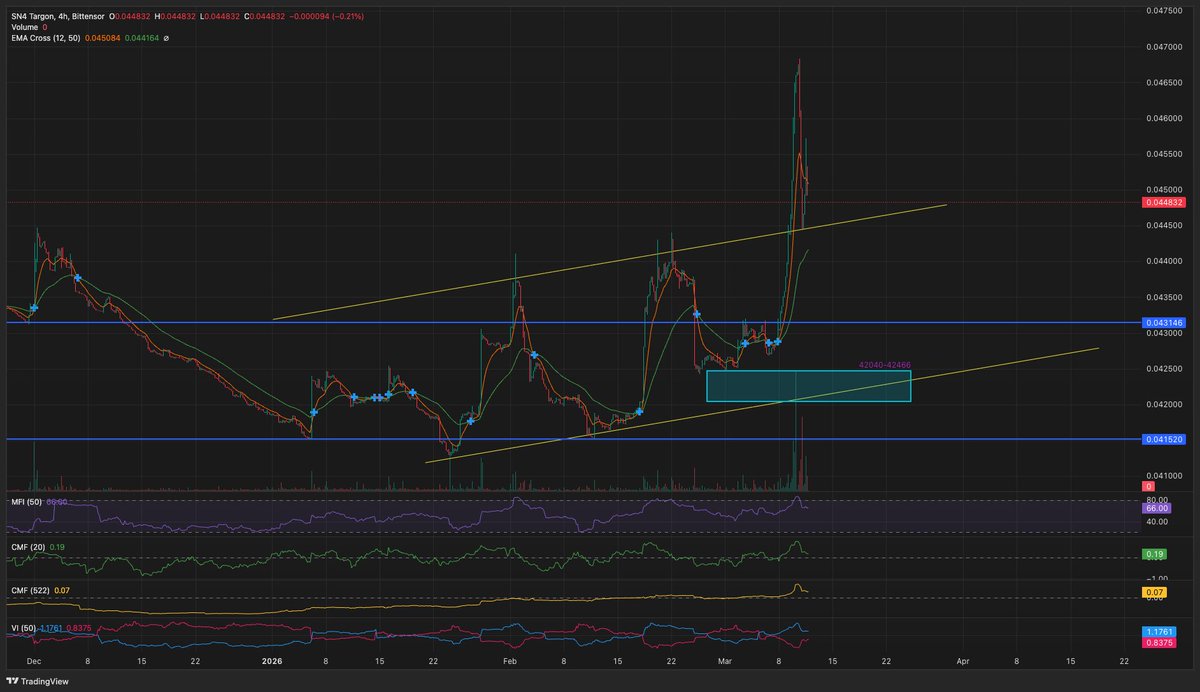This screenshot has width=1200, height=692.
Task: Click the green EMA value 0.044164
Action: point(141,38)
